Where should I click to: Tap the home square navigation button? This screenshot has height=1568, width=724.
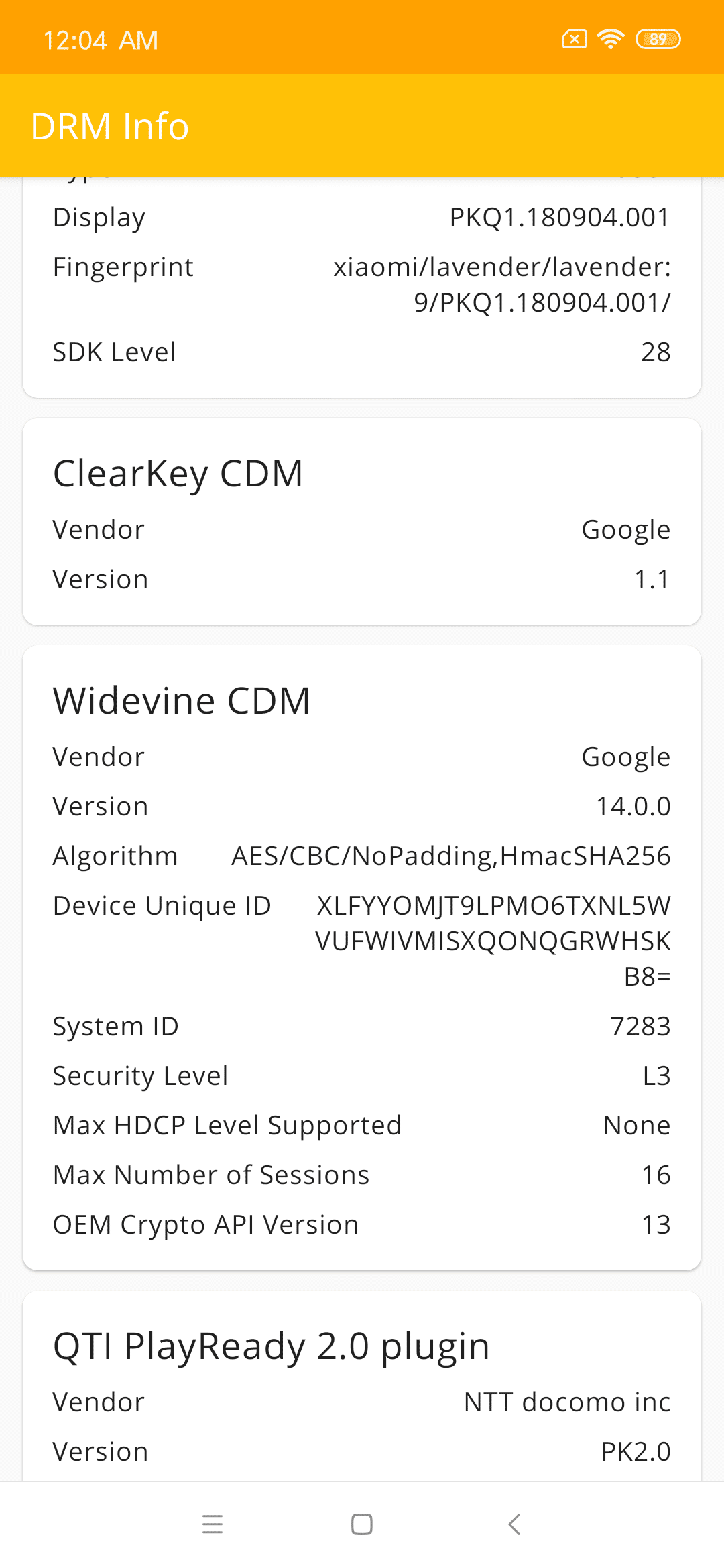pos(362,1524)
